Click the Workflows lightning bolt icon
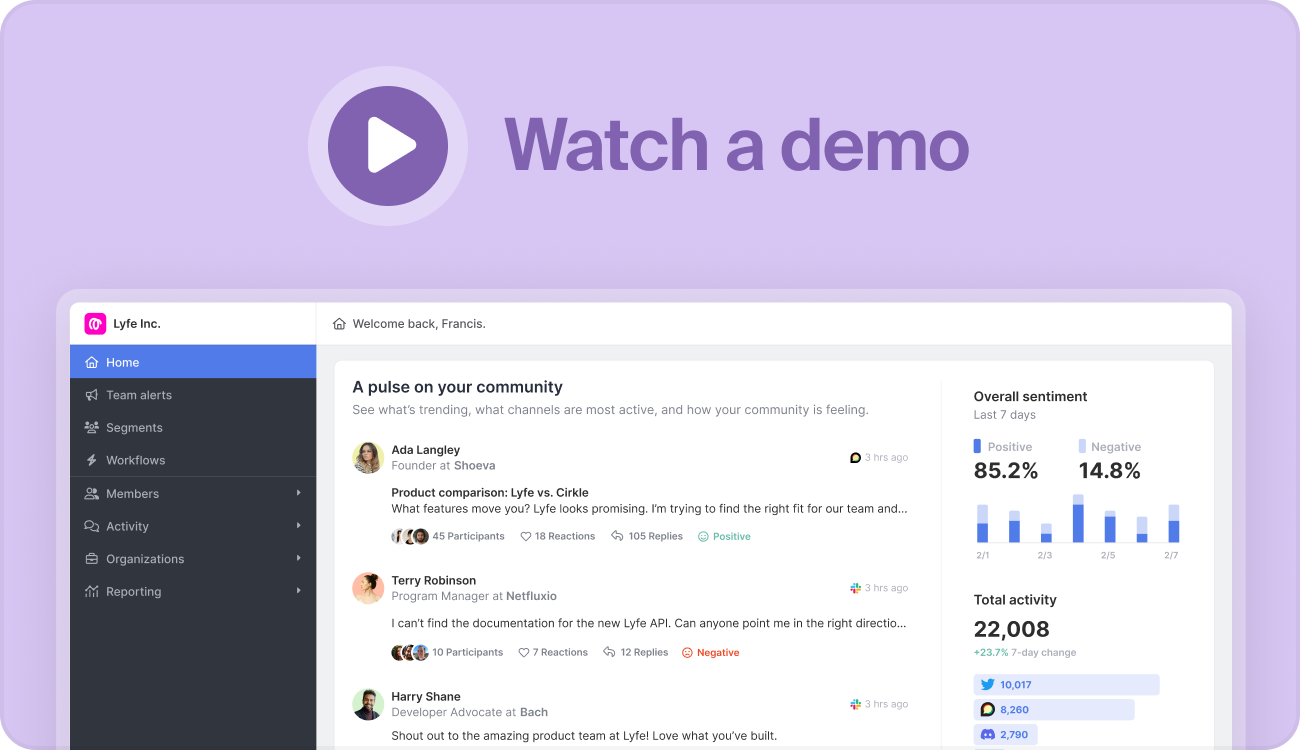The height and width of the screenshot is (750, 1300). pyautogui.click(x=92, y=460)
